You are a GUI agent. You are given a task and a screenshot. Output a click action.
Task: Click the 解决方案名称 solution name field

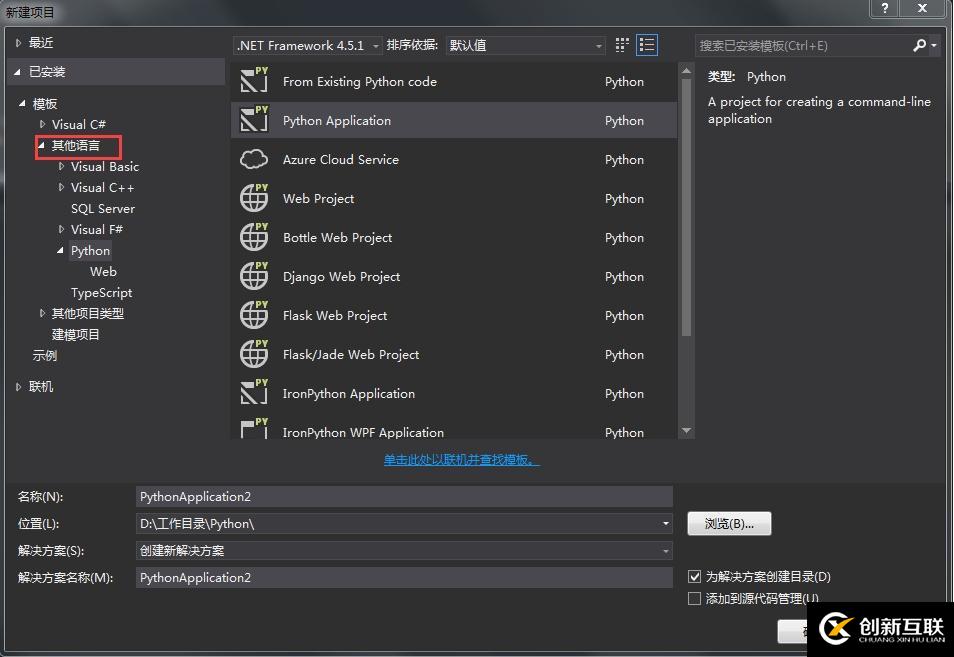(x=404, y=577)
